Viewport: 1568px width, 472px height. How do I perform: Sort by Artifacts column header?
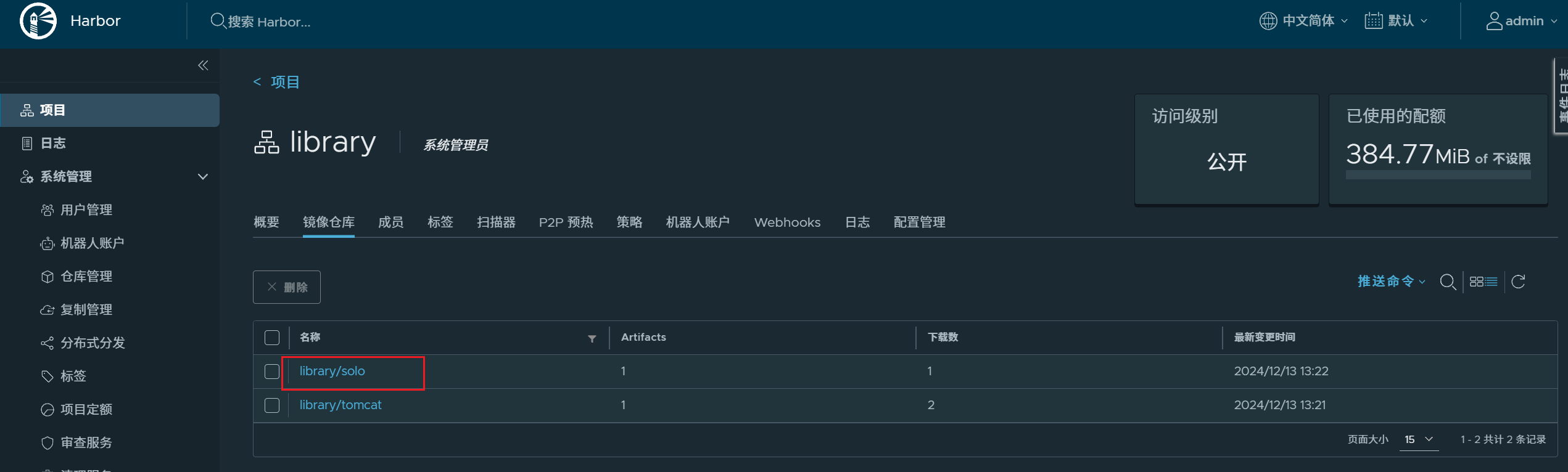pos(643,338)
